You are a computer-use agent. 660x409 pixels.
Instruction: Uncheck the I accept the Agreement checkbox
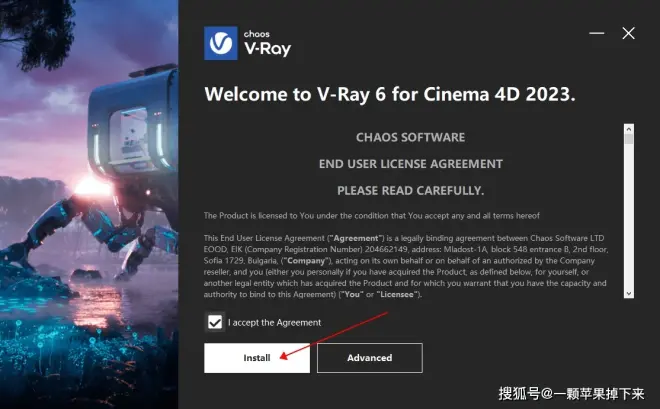click(x=215, y=322)
